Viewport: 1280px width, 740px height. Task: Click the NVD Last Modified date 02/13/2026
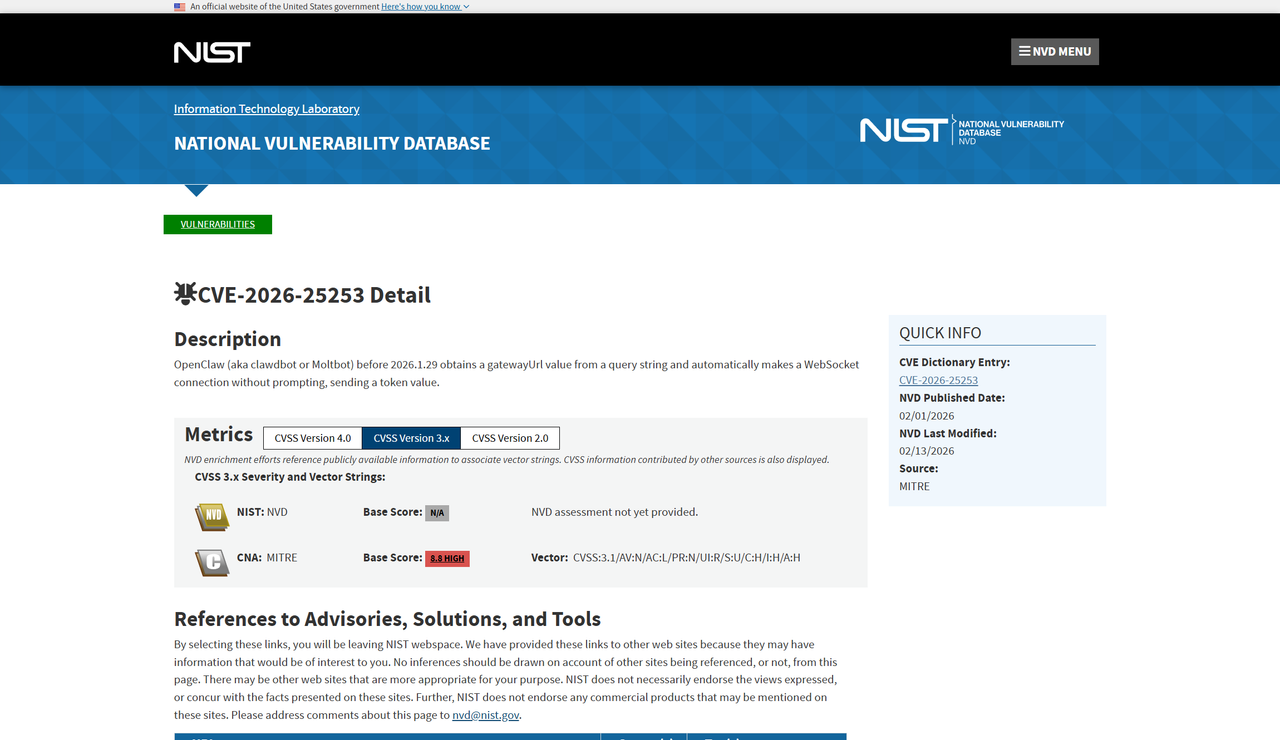927,451
